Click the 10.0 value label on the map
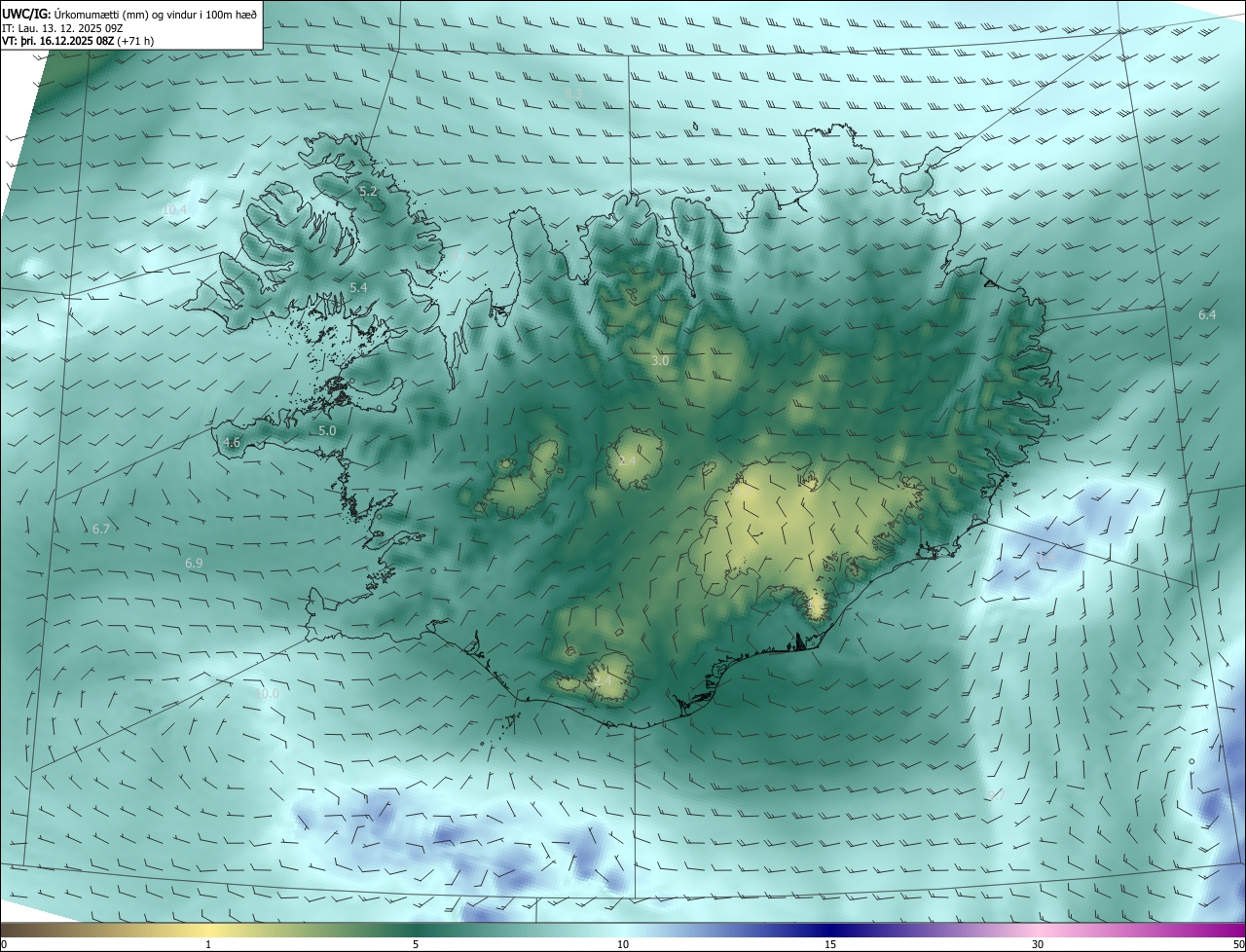Image resolution: width=1246 pixels, height=952 pixels. 267,693
